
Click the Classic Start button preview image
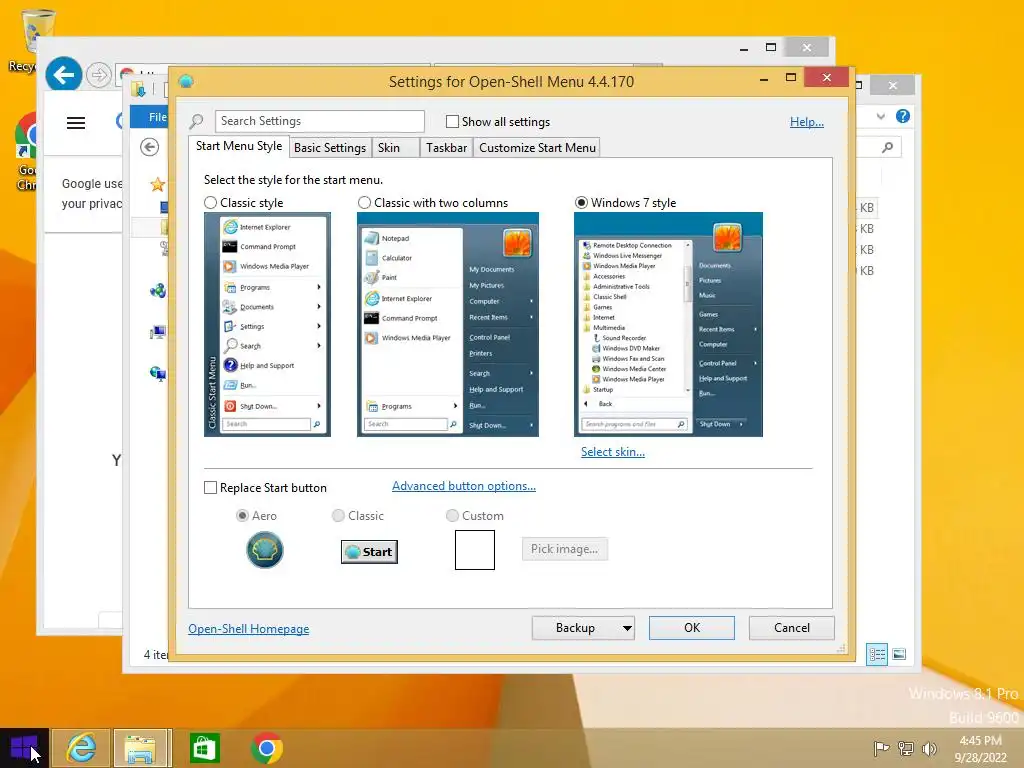369,552
